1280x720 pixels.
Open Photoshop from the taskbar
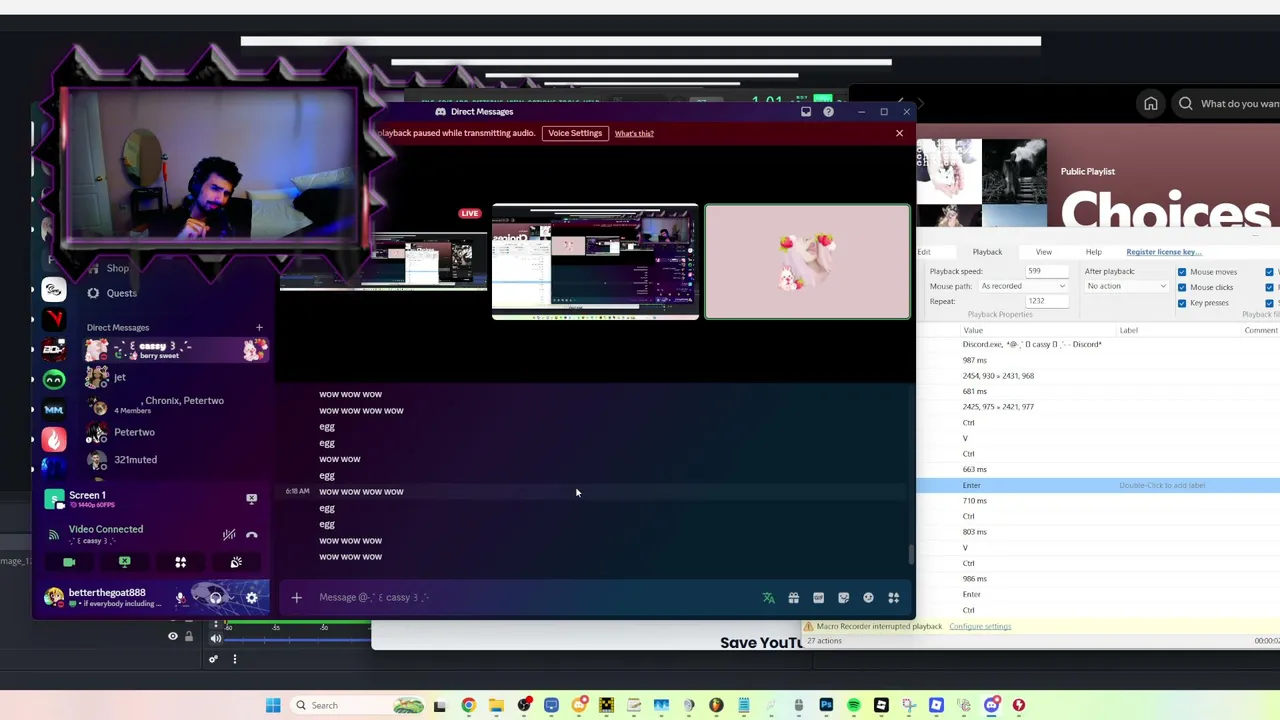coord(826,705)
